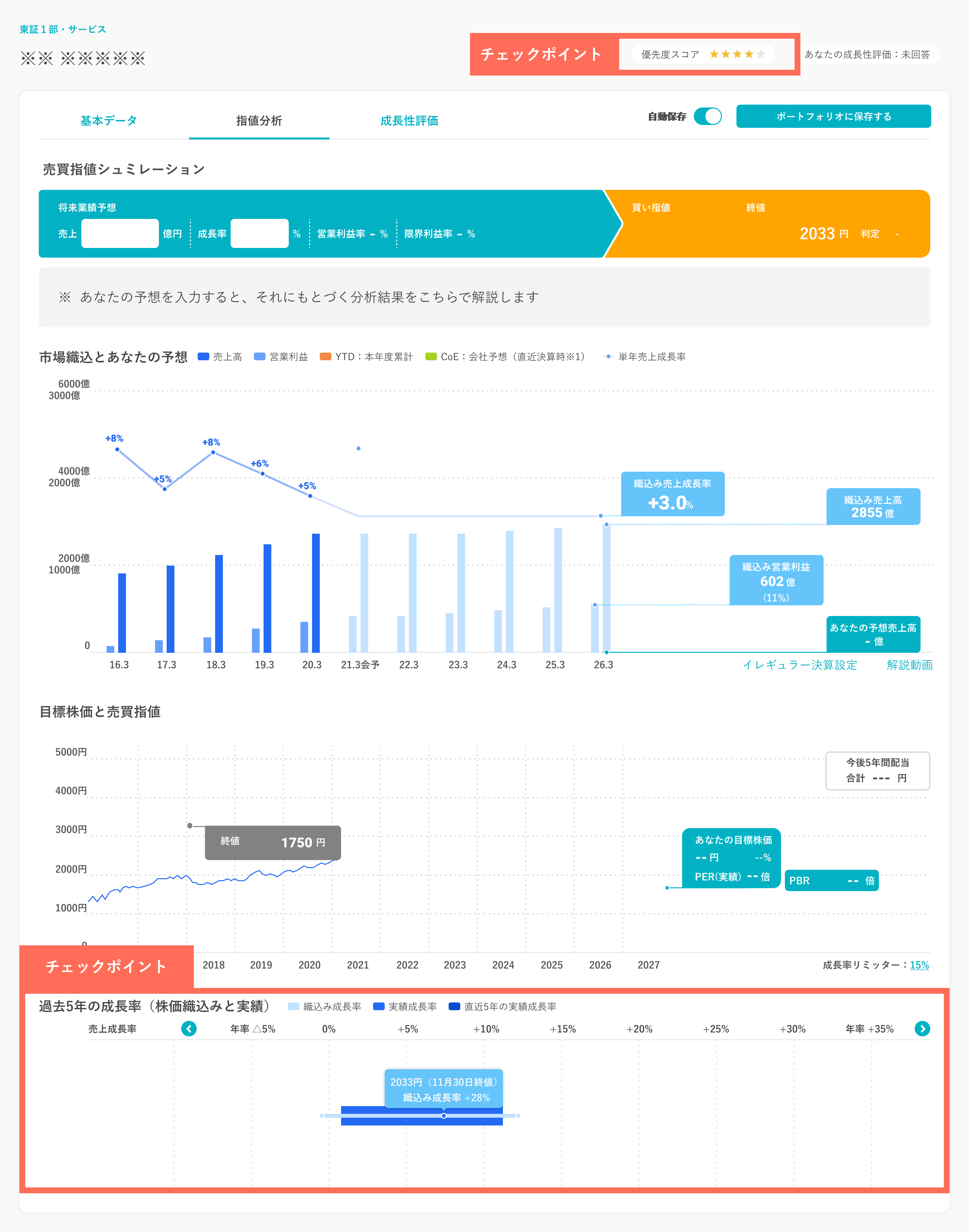Click the 織込み成長率 legend swatch

pyautogui.click(x=293, y=1006)
